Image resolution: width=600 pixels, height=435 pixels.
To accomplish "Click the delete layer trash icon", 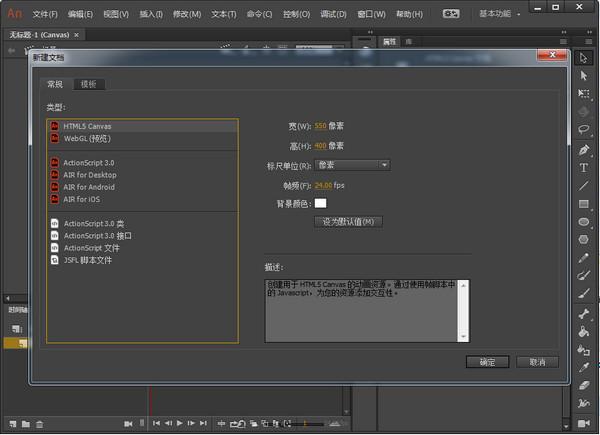I will 39,424.
